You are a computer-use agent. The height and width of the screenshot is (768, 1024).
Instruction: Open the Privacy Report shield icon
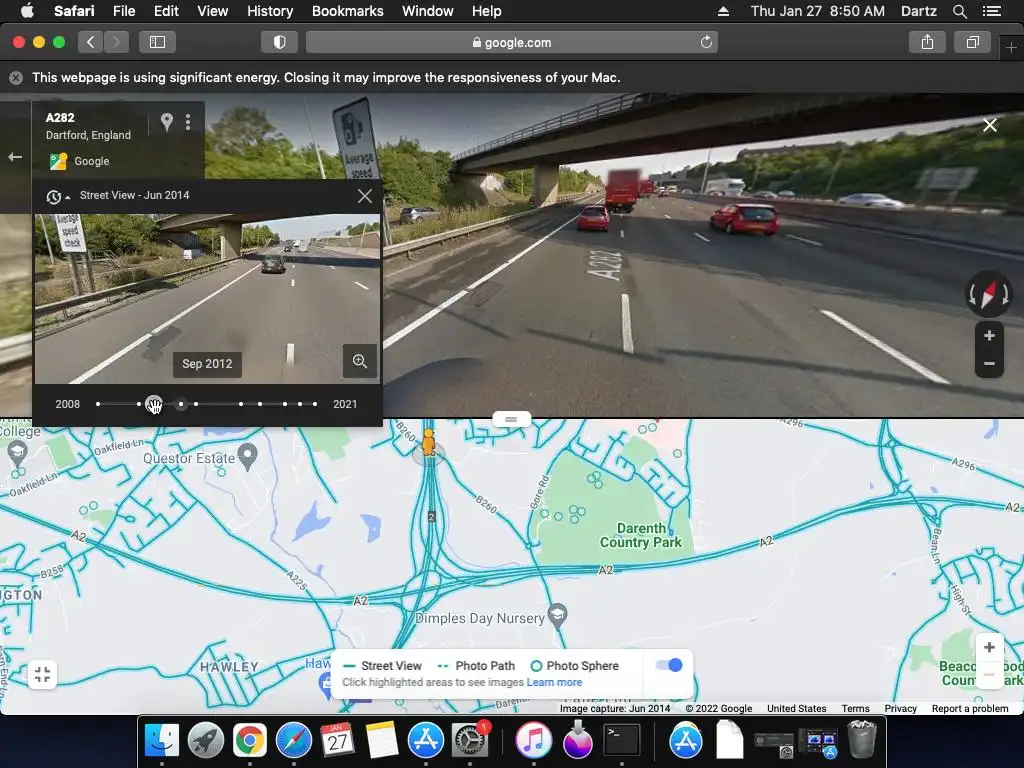pos(280,42)
